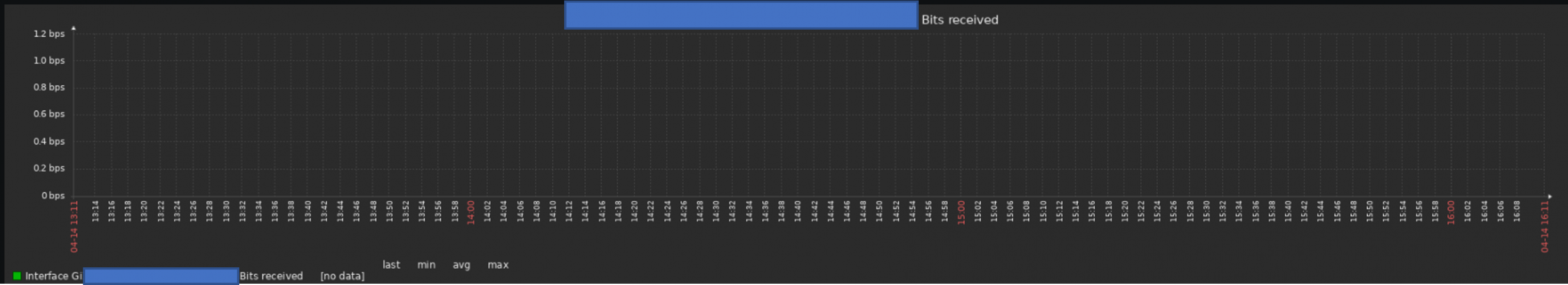Viewport: 1568px width, 285px height.
Task: Click the '14:12' x-axis time label
Action: point(569,211)
